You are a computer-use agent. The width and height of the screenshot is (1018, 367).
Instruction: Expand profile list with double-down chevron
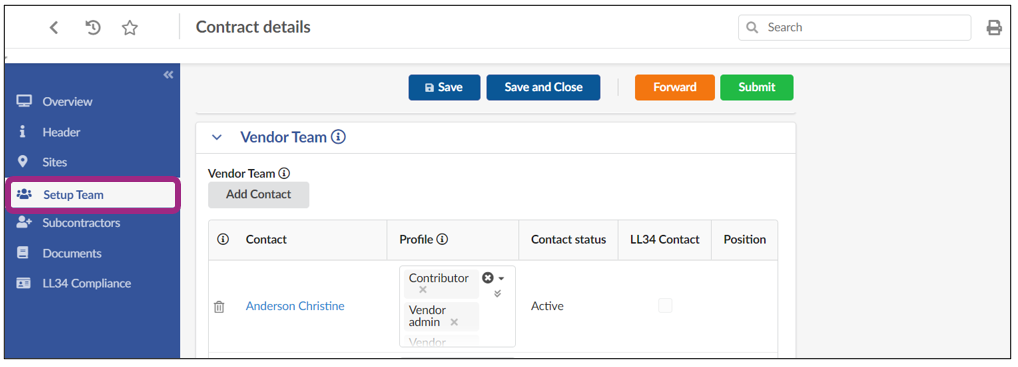497,293
